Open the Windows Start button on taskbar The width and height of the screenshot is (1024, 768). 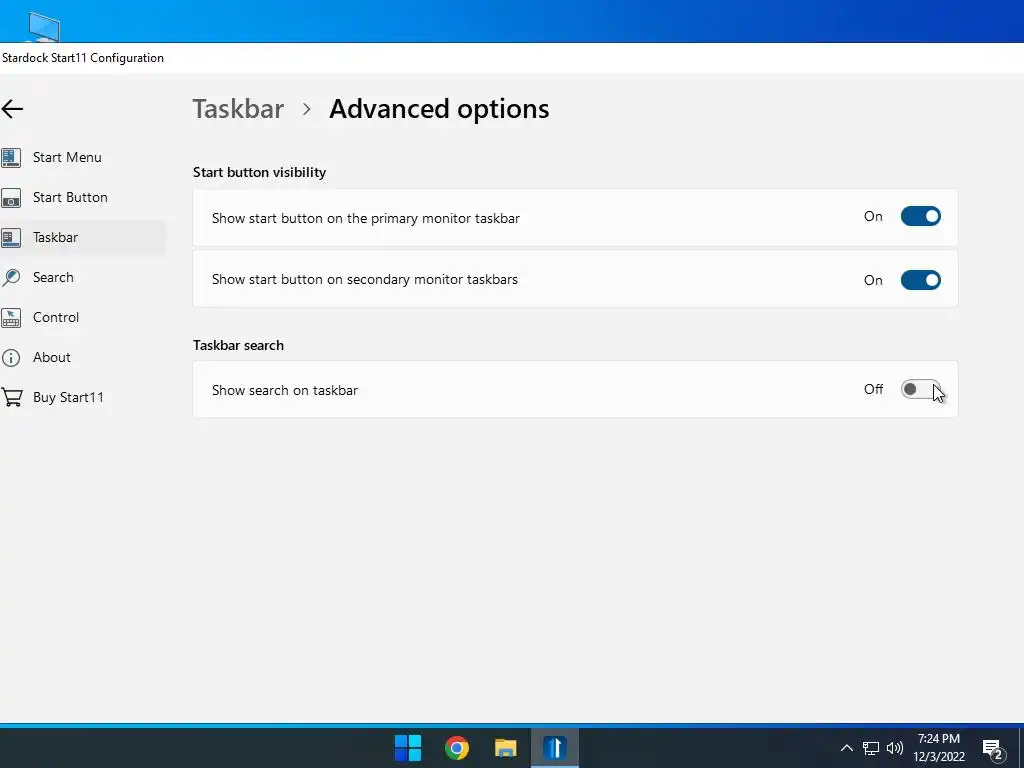pyautogui.click(x=408, y=748)
